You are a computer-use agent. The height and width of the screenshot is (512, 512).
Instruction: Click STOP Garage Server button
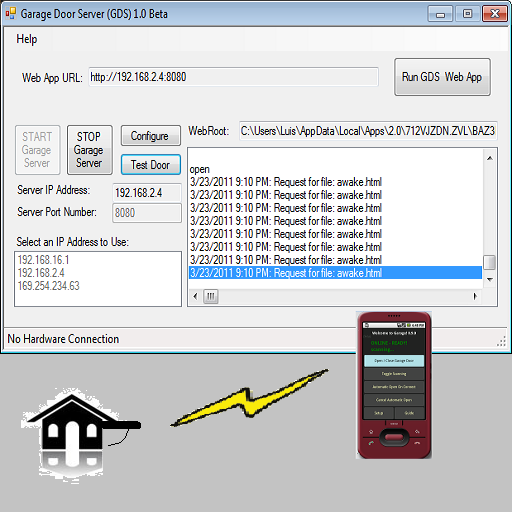point(90,150)
